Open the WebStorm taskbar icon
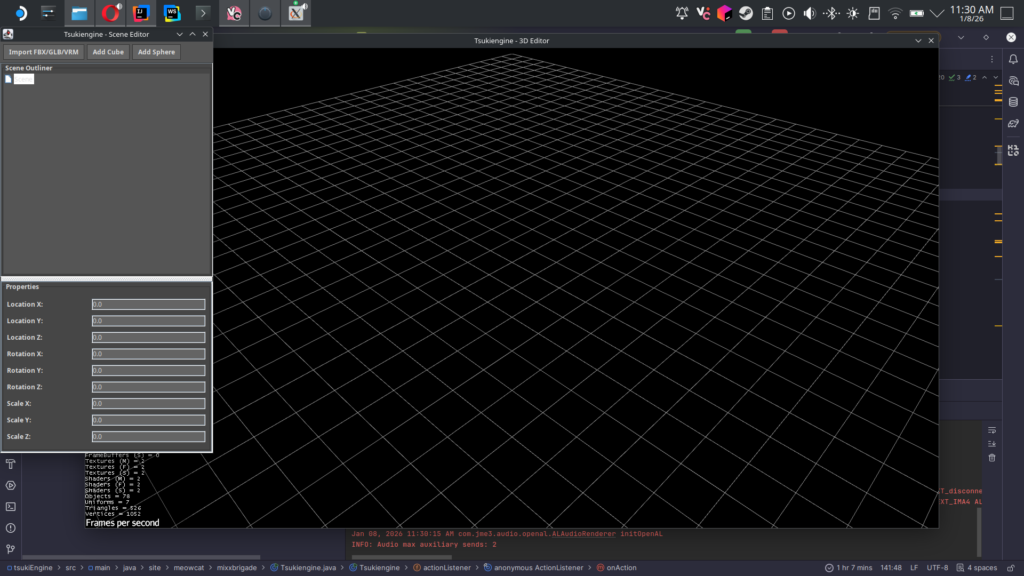 tap(172, 14)
